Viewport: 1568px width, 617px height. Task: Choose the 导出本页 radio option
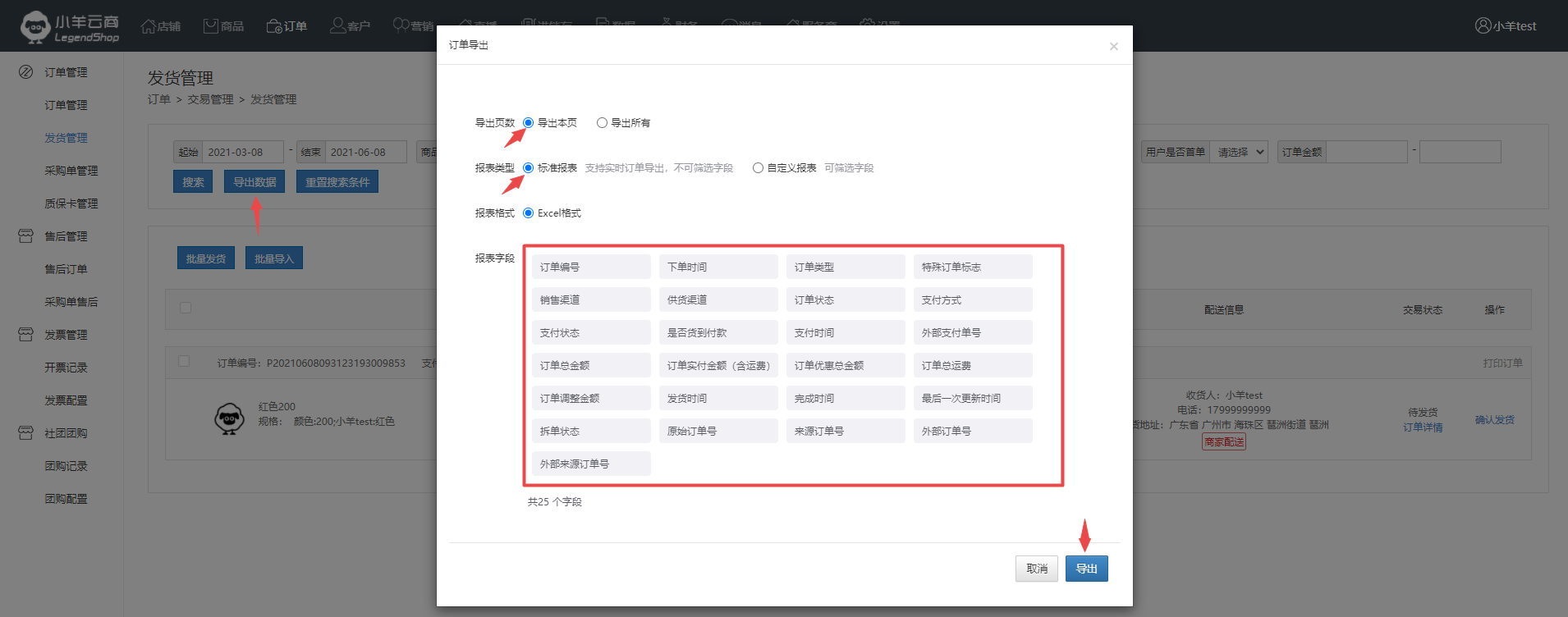click(529, 123)
